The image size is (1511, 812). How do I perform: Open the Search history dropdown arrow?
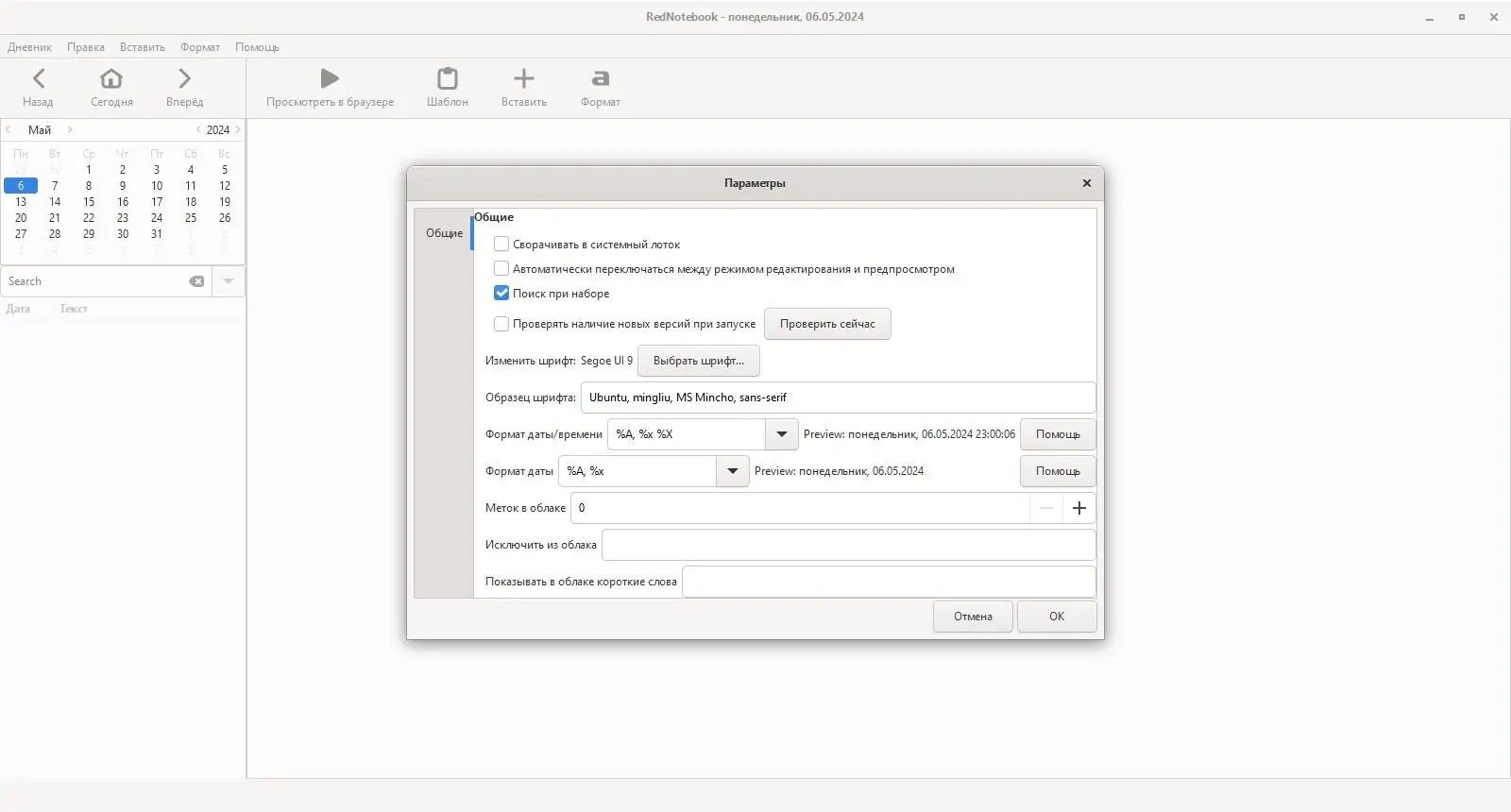(229, 281)
